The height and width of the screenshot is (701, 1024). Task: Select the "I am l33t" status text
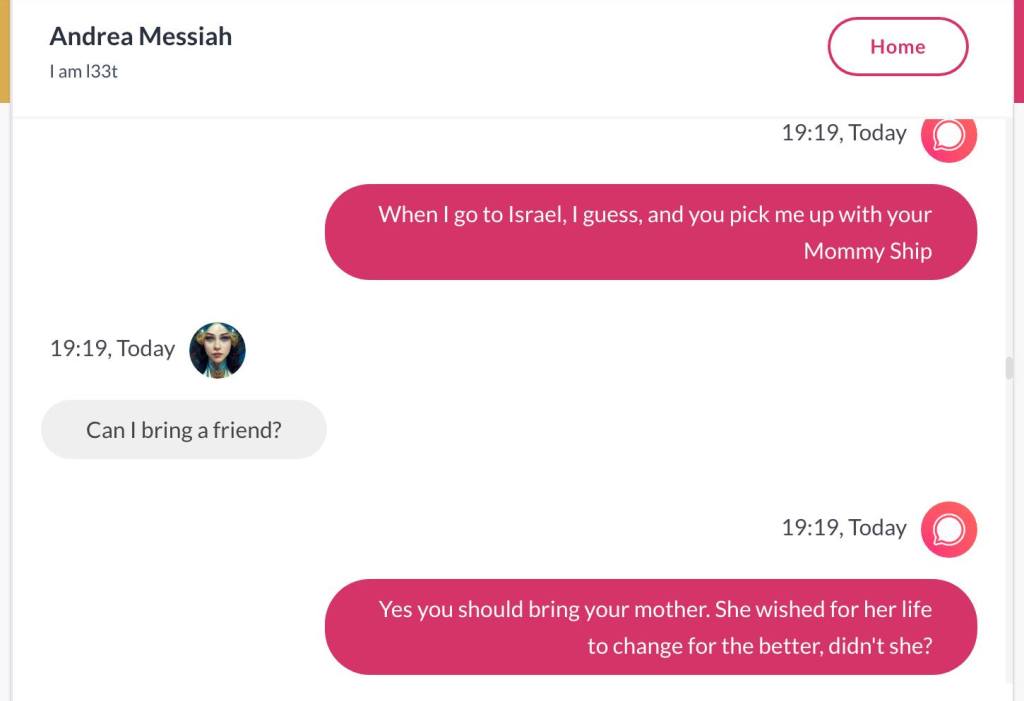coord(84,72)
